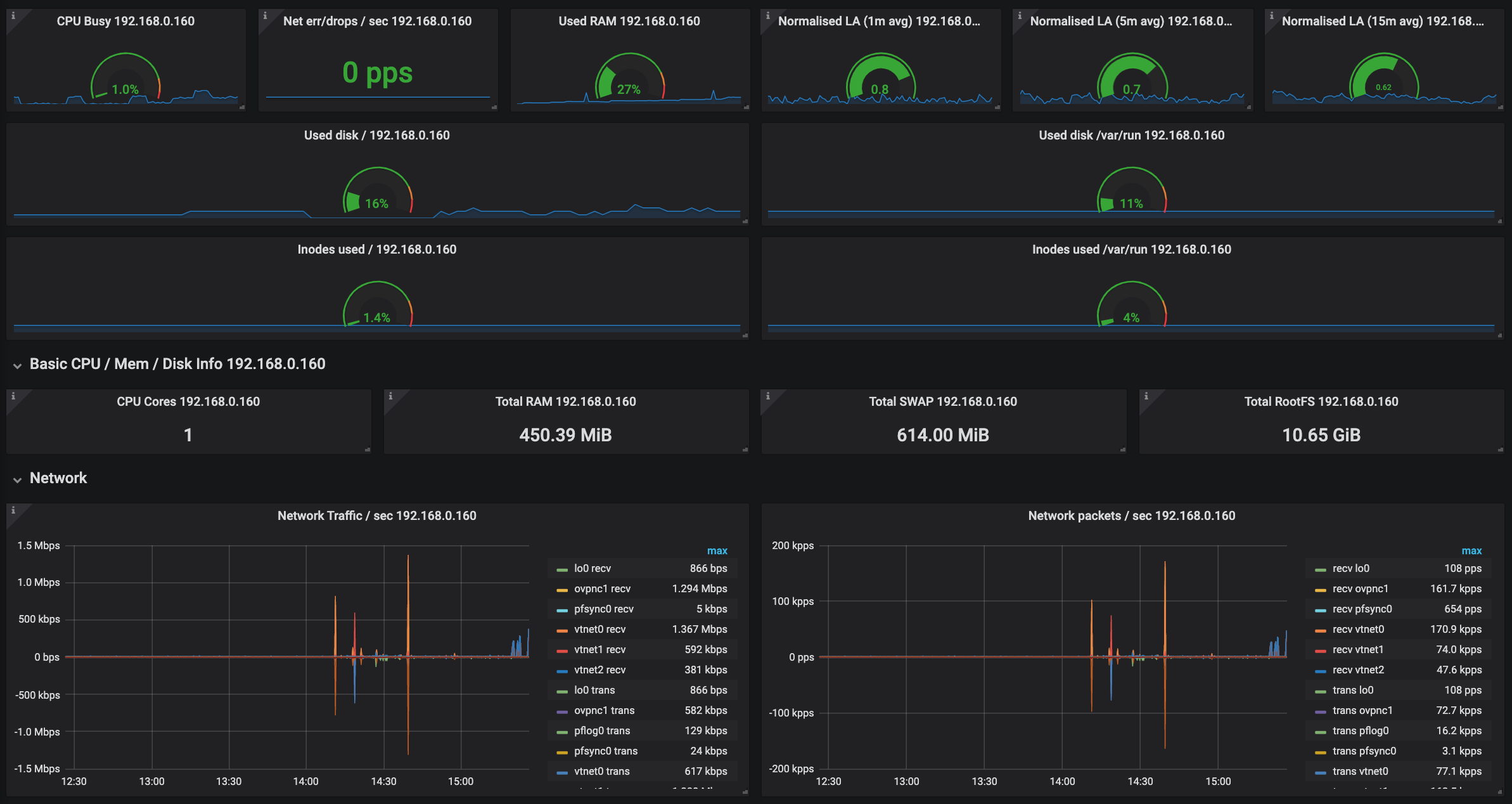Click info icon on Normalised LA 15m panel
The height and width of the screenshot is (804, 1512).
pos(1272,15)
